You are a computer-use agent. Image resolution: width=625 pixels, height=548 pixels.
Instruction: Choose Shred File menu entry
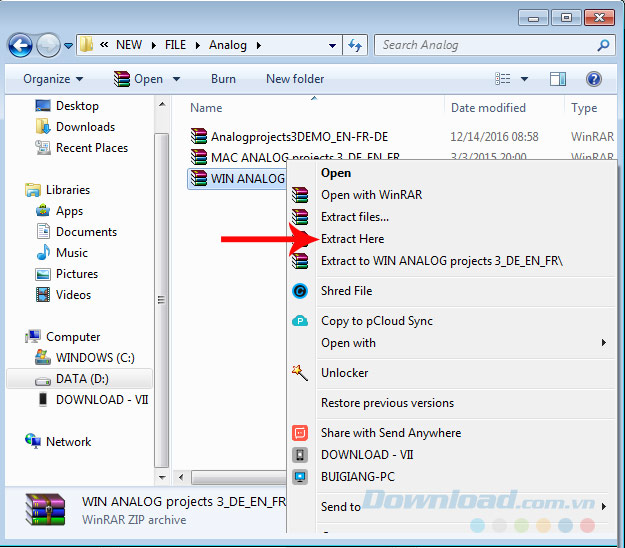(x=346, y=291)
